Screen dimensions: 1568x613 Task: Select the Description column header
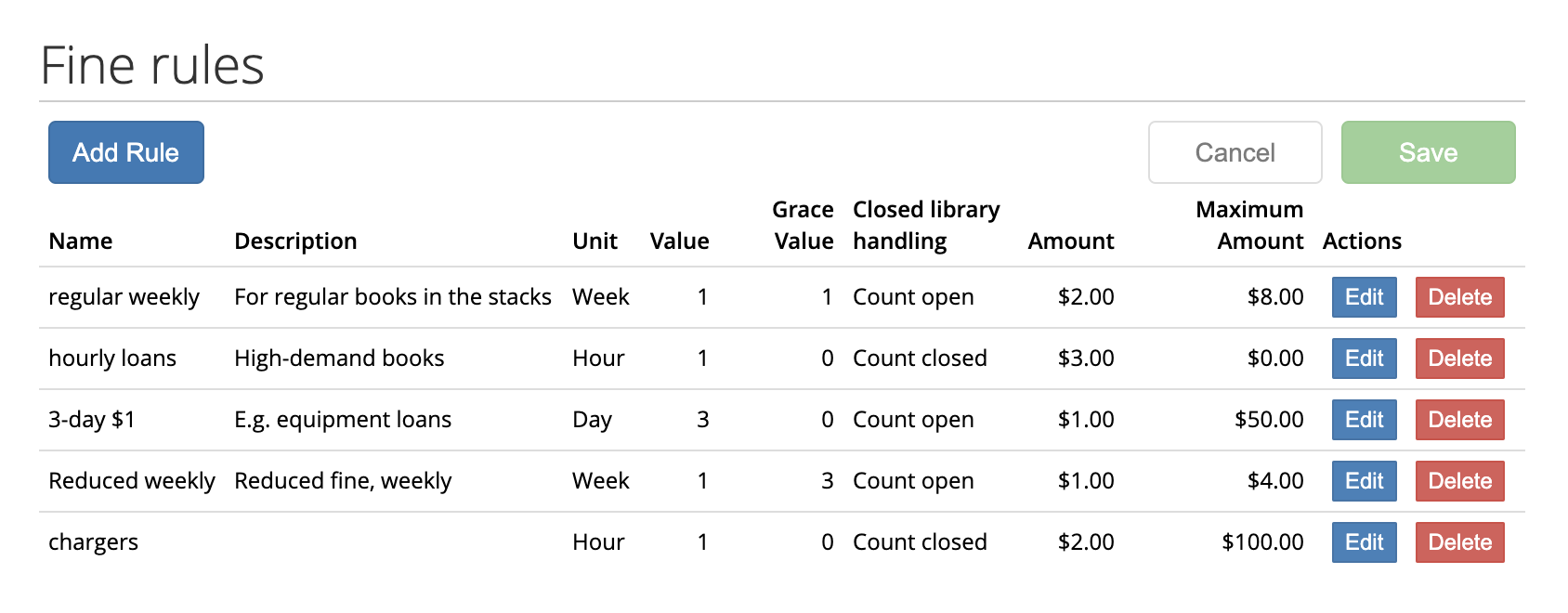(295, 241)
